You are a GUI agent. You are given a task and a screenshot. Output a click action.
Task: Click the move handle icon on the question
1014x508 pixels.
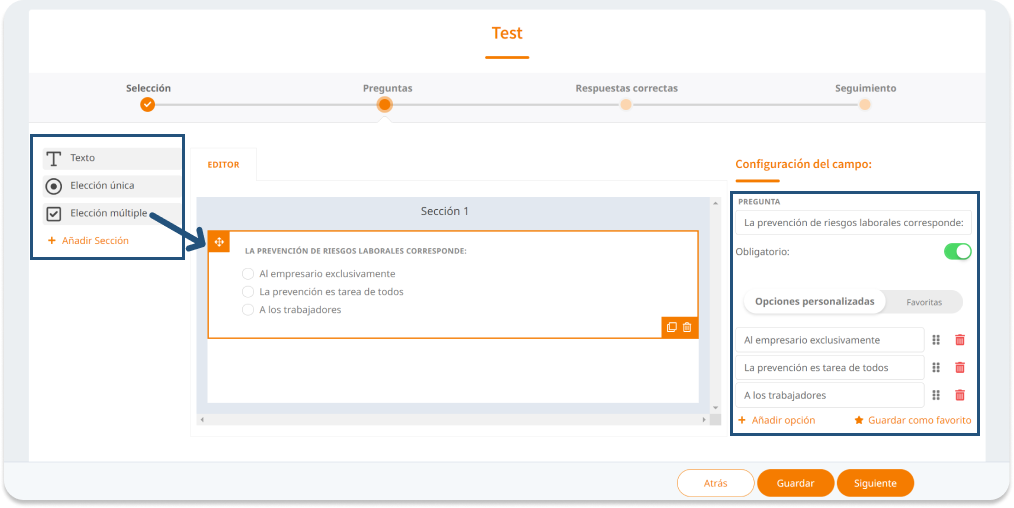219,242
